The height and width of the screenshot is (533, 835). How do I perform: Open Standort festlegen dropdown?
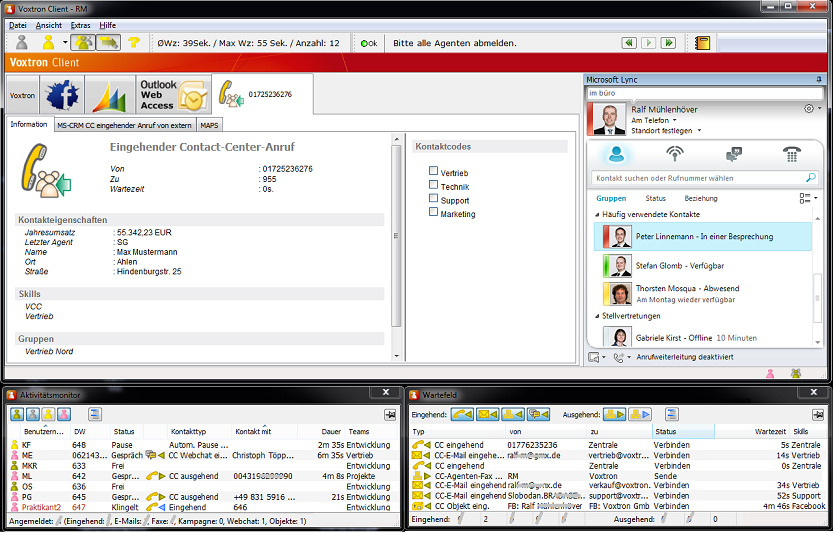[666, 130]
